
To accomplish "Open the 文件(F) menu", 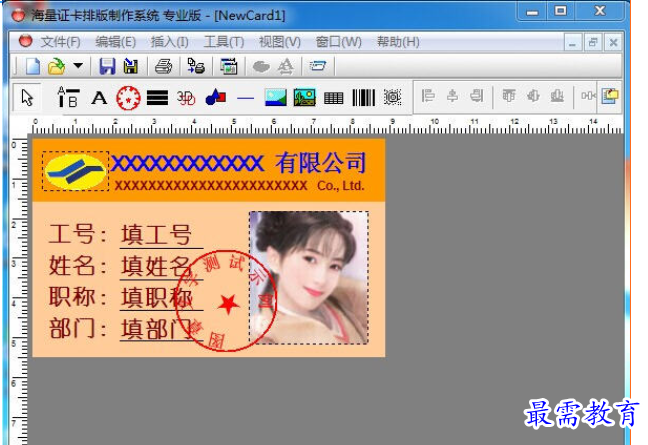I will coord(60,42).
